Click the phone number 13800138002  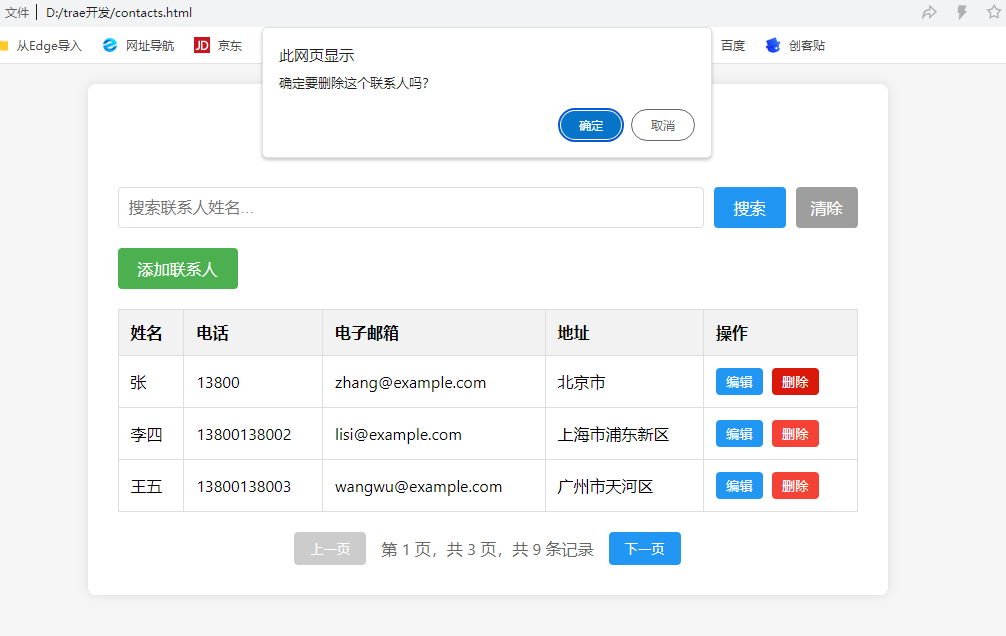pos(244,434)
